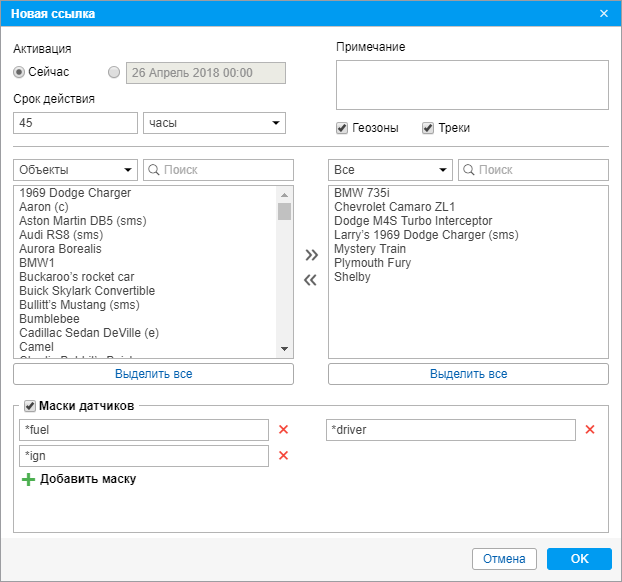The width and height of the screenshot is (622, 582).
Task: Delete the *driver sensor mask
Action: 590,430
